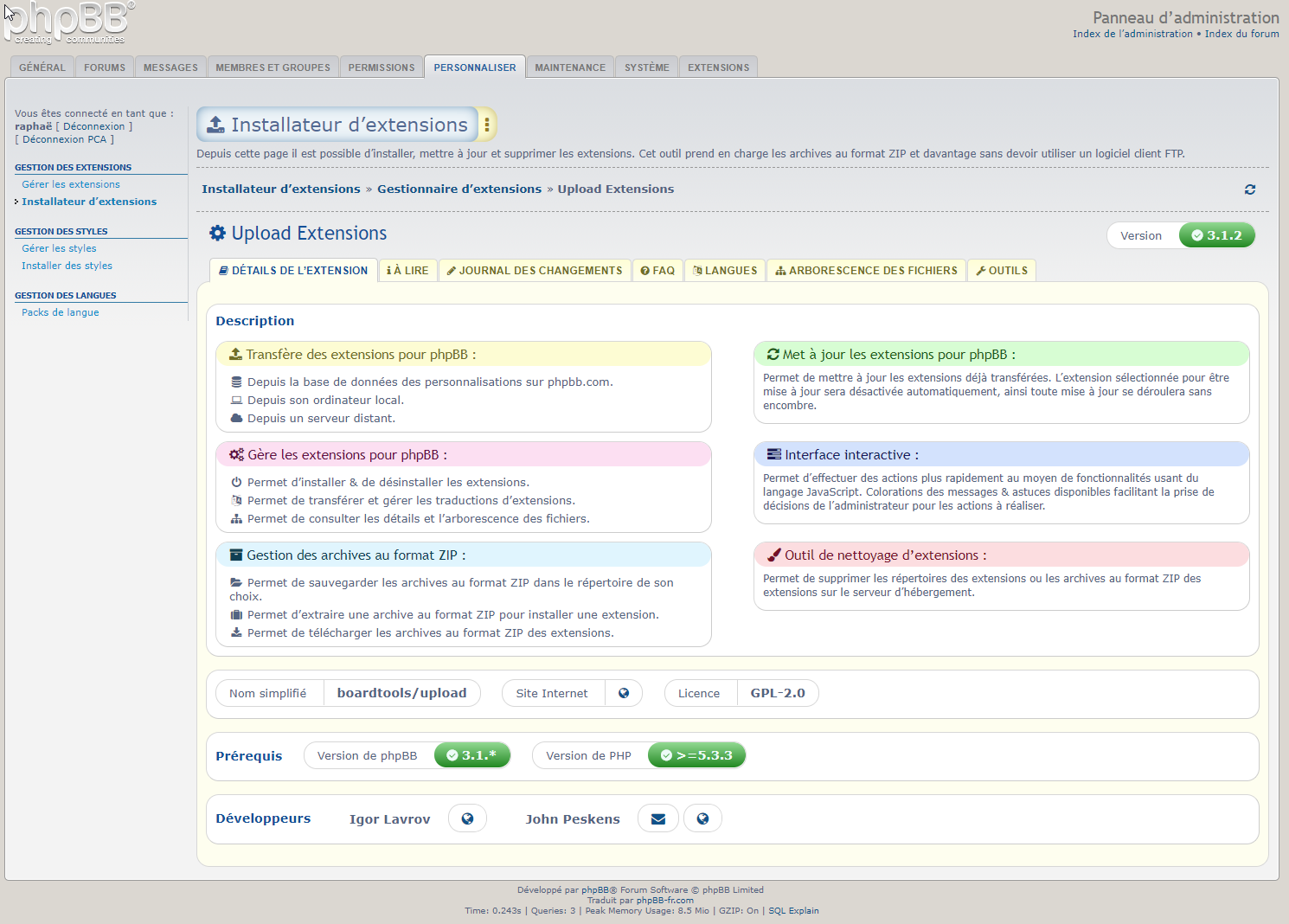The width and height of the screenshot is (1289, 924).
Task: Show the Arborescence des fichiers tab
Action: 866,271
